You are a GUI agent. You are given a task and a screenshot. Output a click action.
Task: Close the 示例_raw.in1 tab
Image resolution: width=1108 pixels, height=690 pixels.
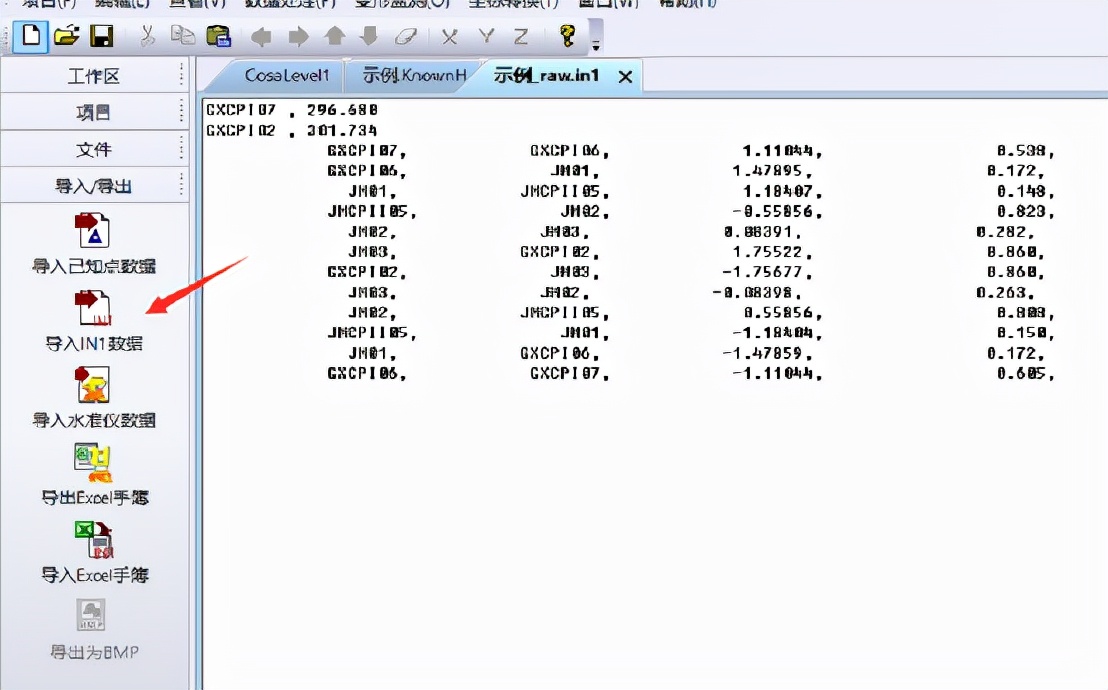625,77
